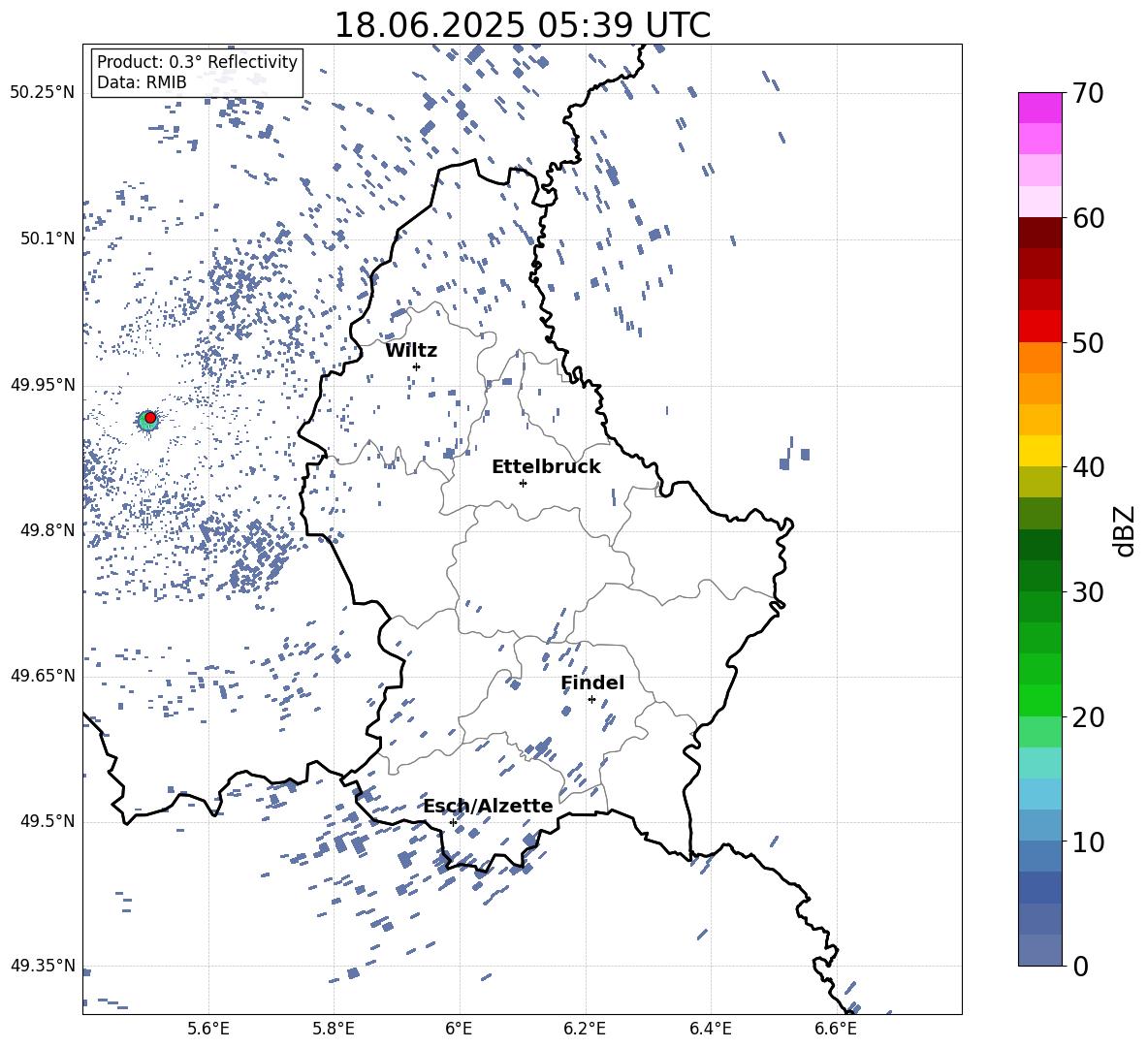
Task: Click the Data: RMIB text
Action: coord(142,82)
